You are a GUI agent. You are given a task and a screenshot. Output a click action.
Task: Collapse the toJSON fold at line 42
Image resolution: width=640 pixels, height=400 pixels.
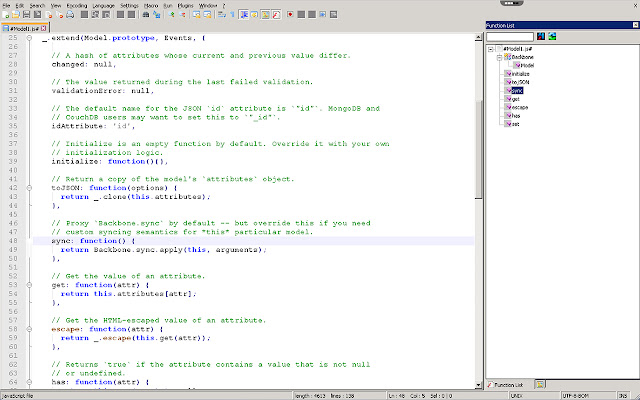(29, 188)
